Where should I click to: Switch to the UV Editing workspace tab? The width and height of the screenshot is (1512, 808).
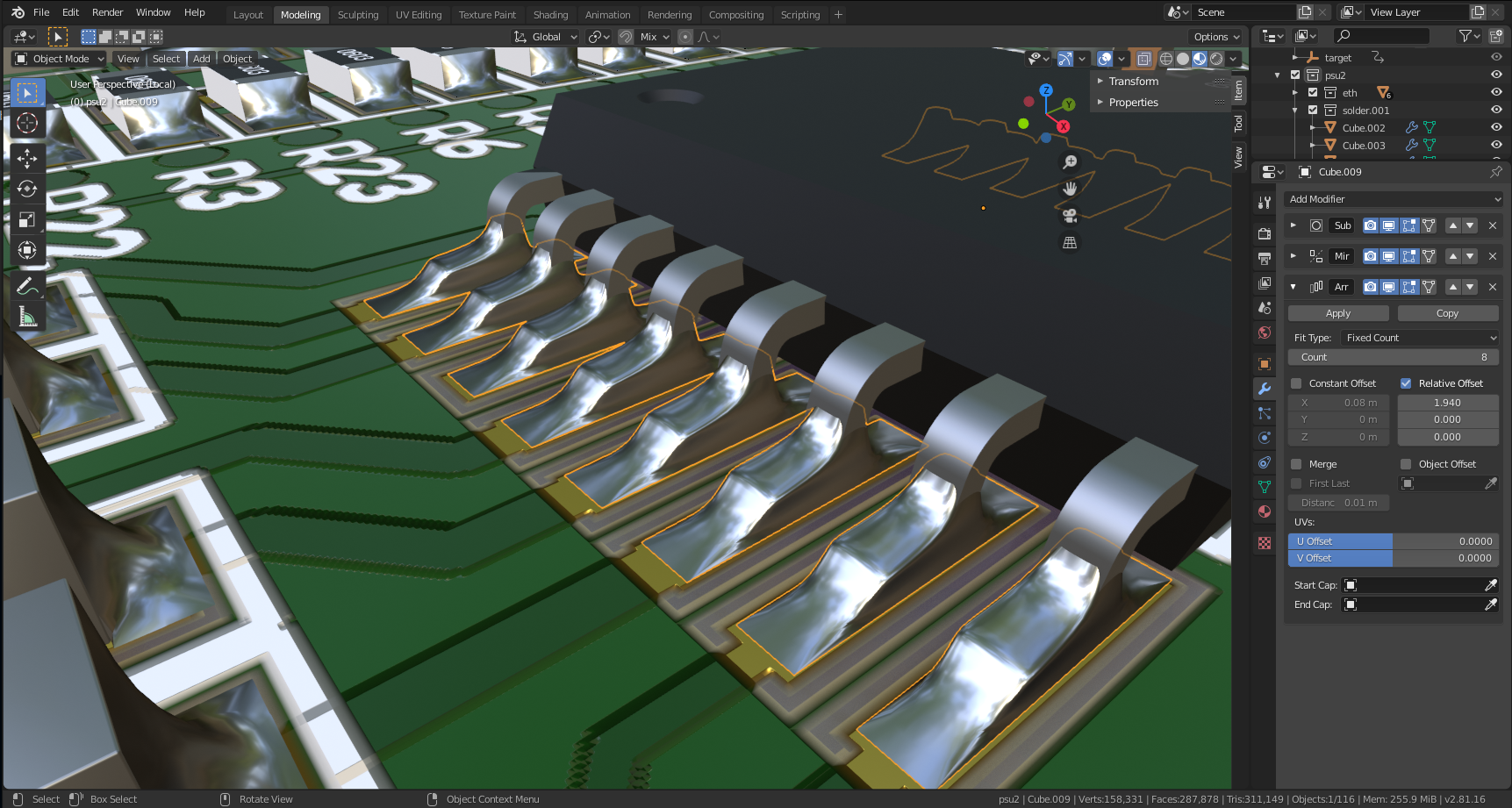419,15
